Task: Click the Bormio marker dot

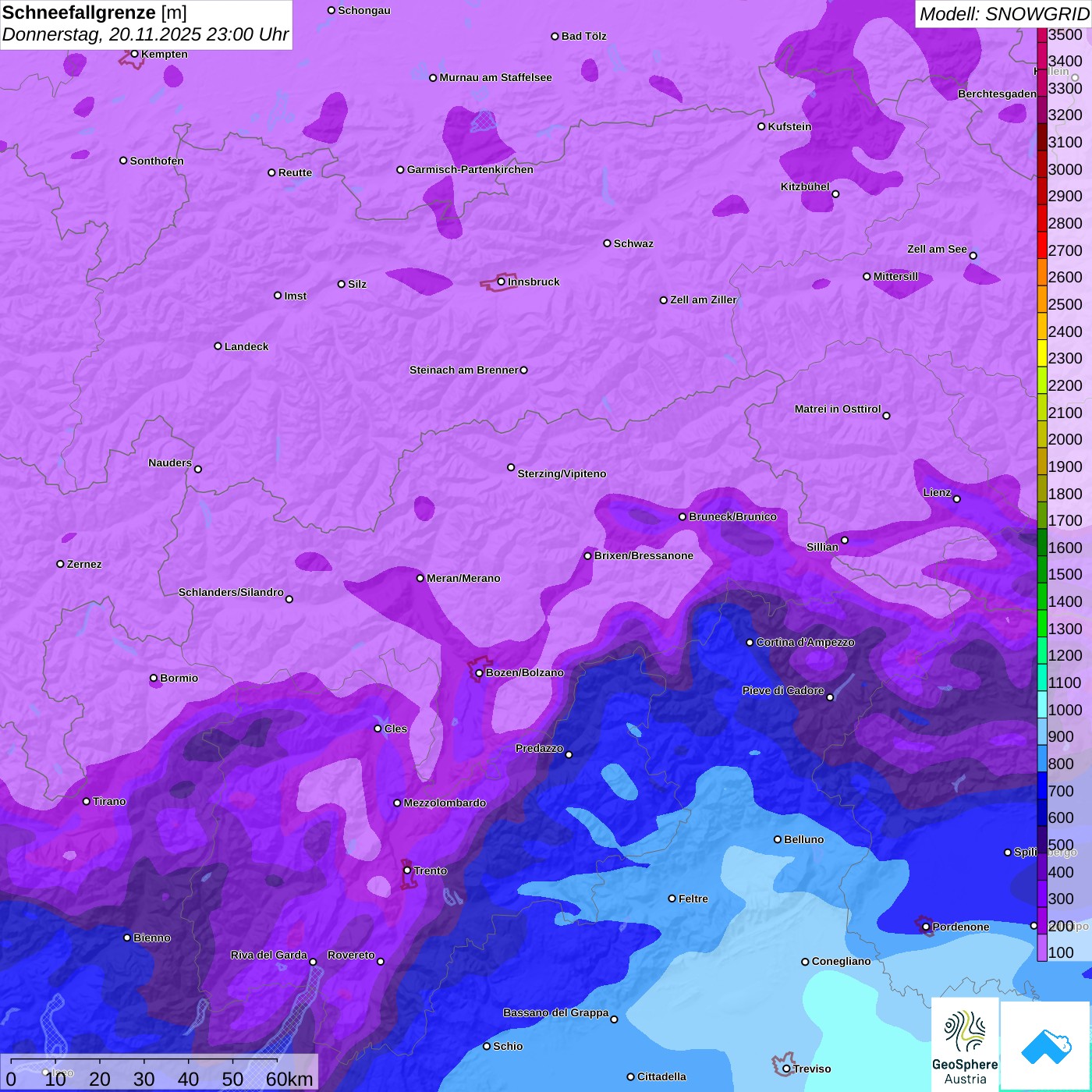Action: click(x=154, y=678)
